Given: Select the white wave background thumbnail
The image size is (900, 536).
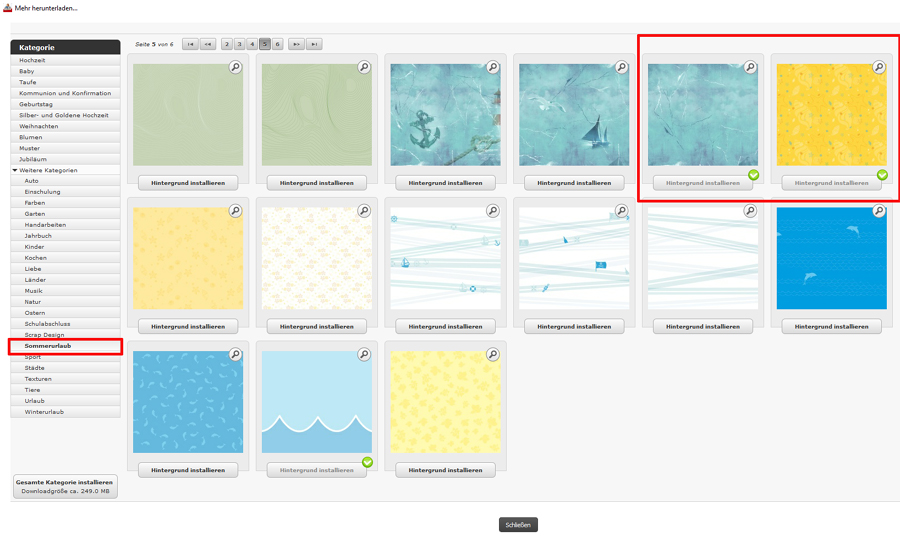Looking at the screenshot, I should click(x=317, y=402).
